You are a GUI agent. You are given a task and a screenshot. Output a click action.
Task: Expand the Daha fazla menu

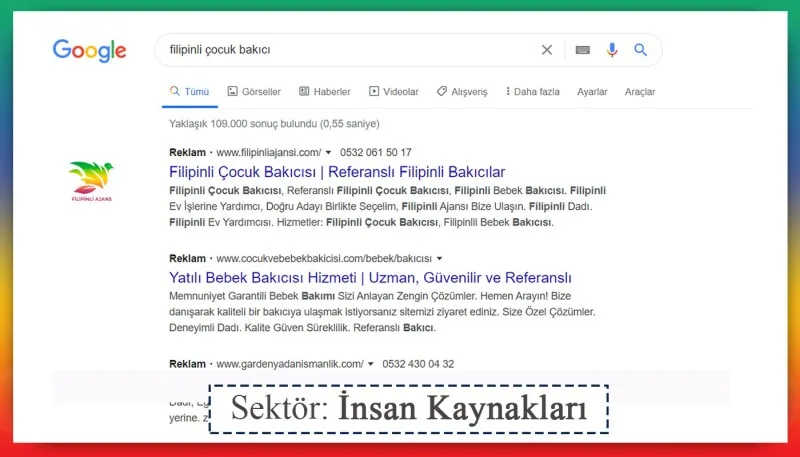coord(533,92)
